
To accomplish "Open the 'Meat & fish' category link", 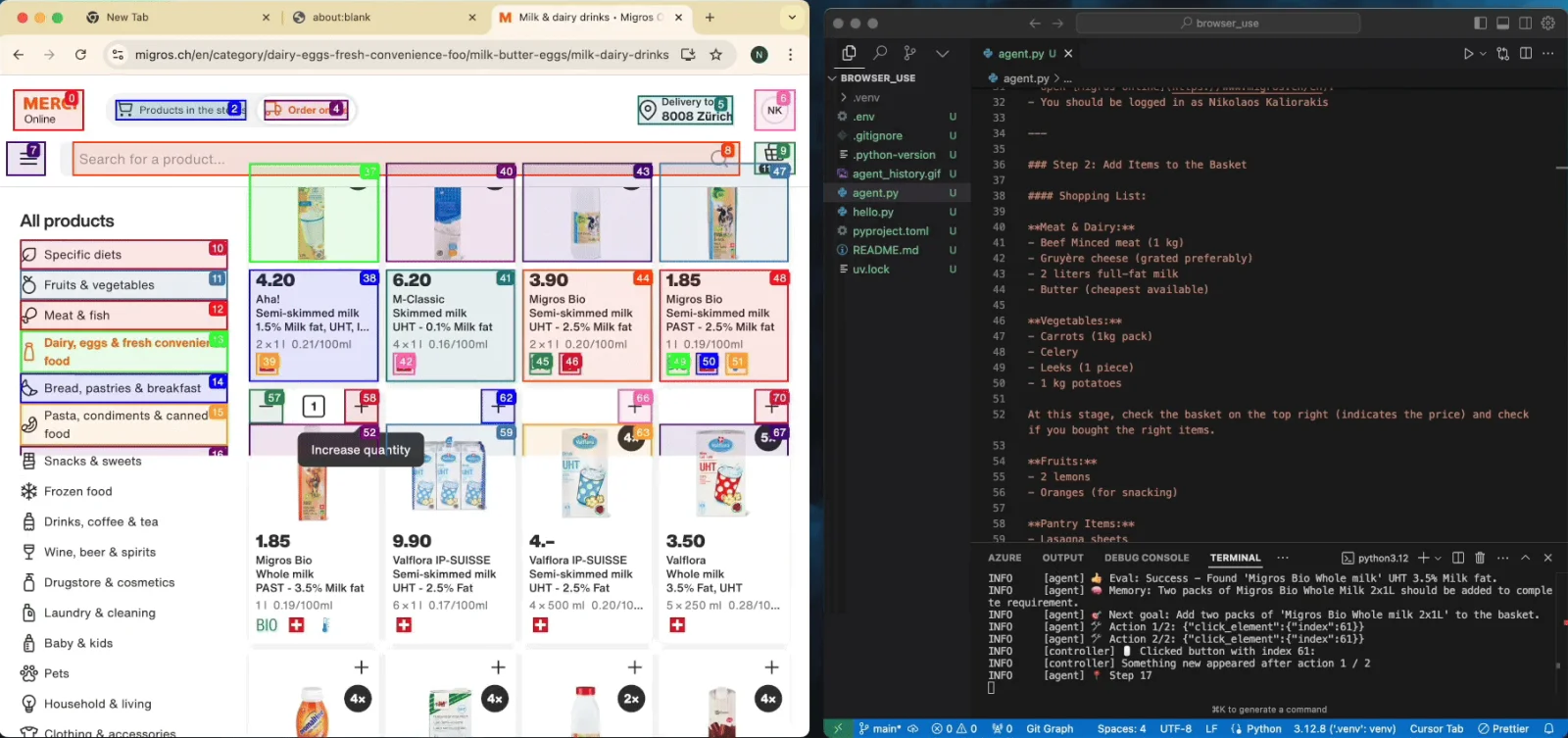I will click(122, 315).
